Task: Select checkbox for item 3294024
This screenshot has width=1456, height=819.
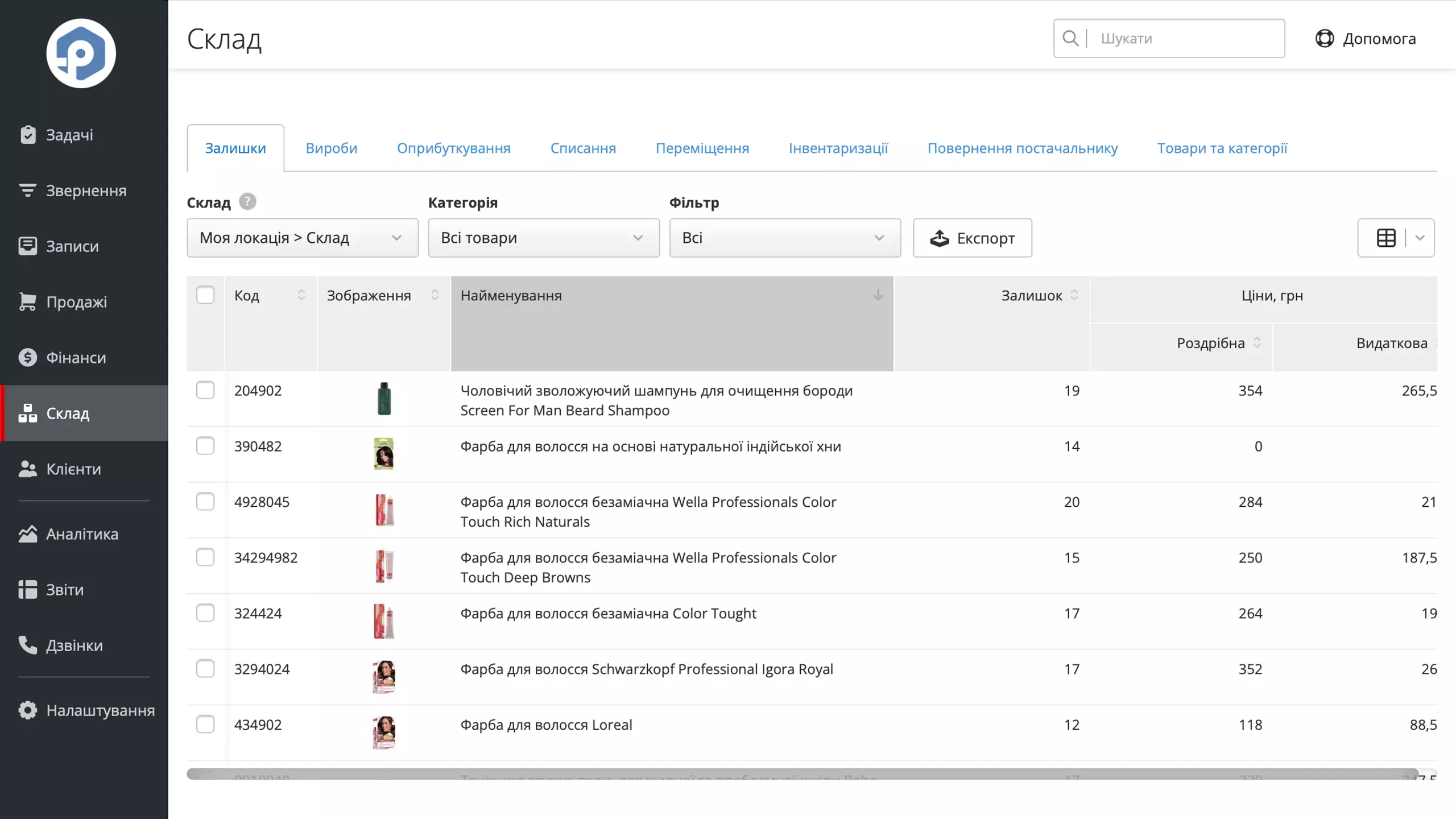Action: coord(205,669)
